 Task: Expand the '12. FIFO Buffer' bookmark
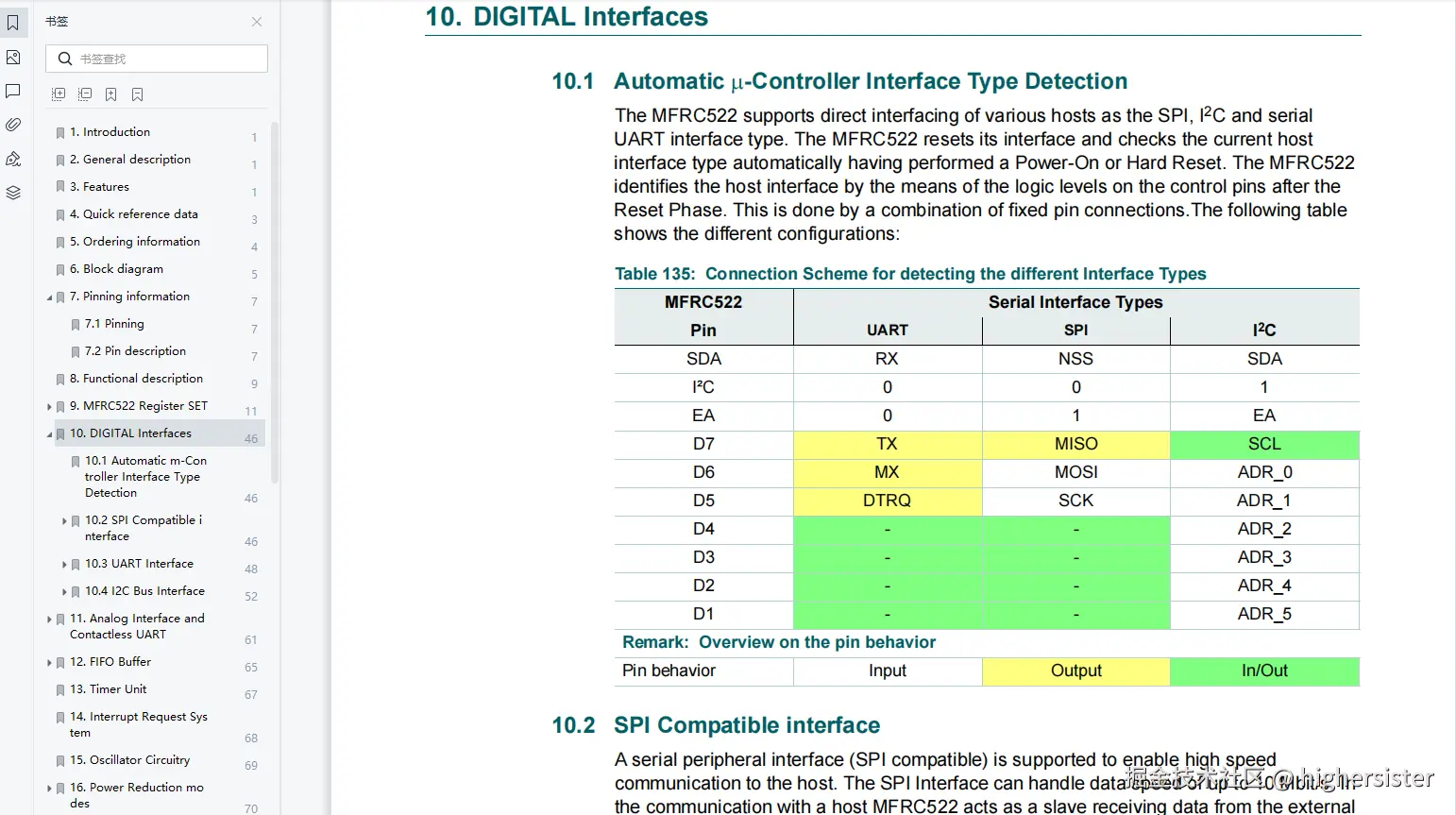(x=50, y=663)
